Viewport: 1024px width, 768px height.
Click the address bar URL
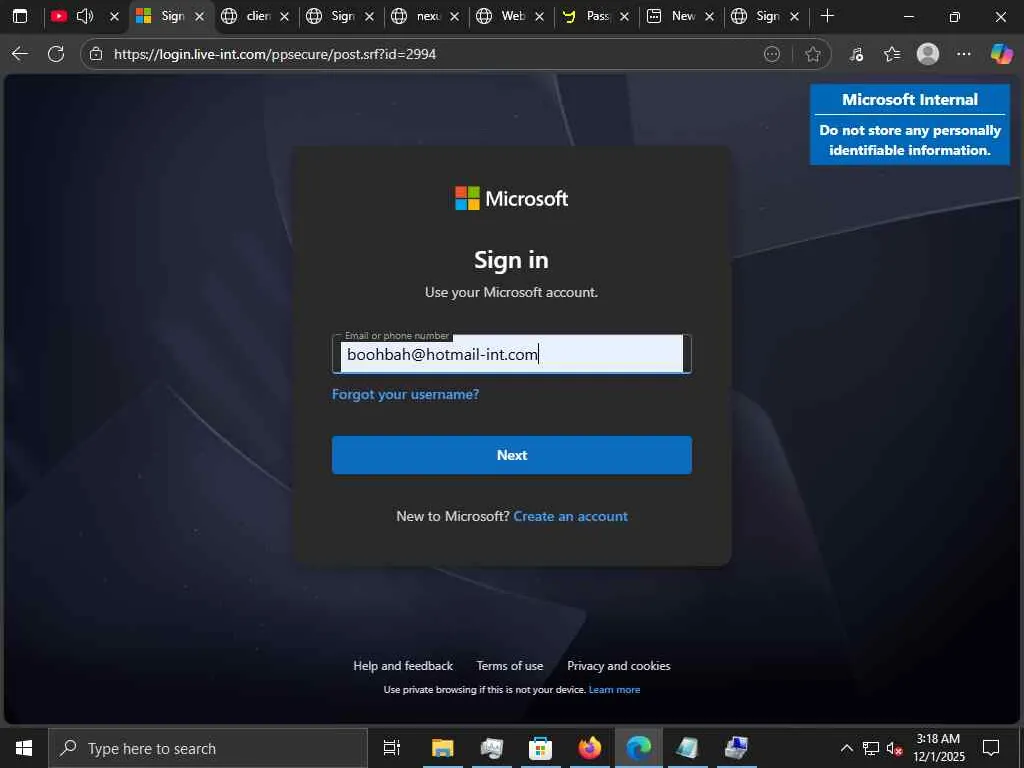[275, 54]
